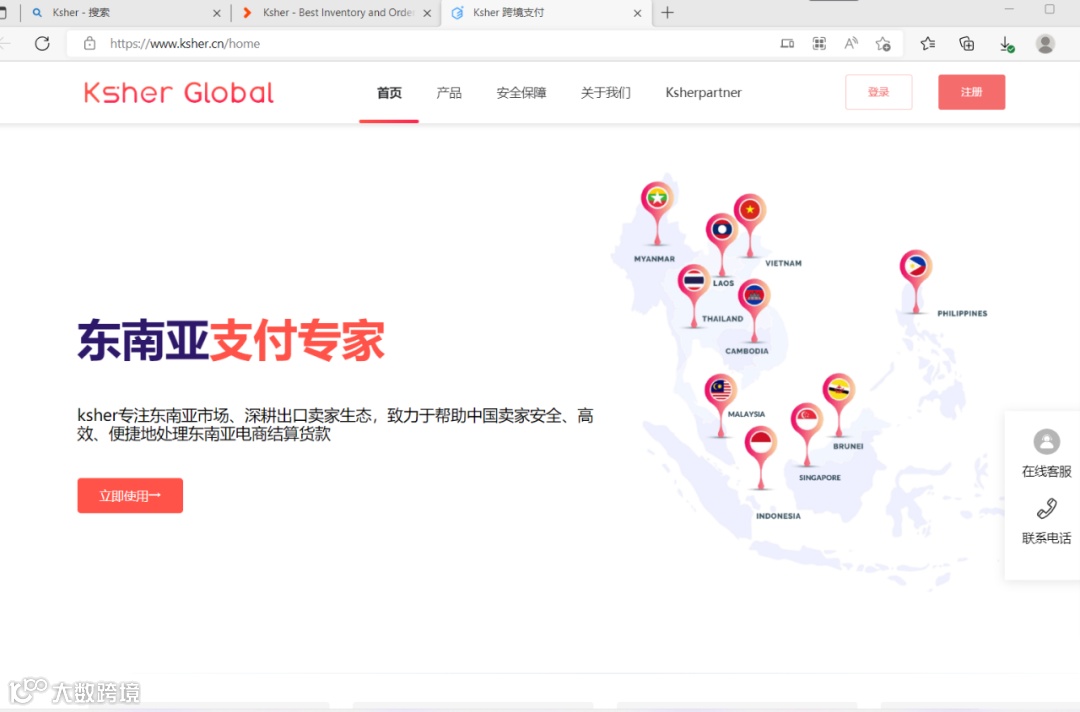Open the 产品 navigation item
The width and height of the screenshot is (1080, 712).
tap(449, 92)
